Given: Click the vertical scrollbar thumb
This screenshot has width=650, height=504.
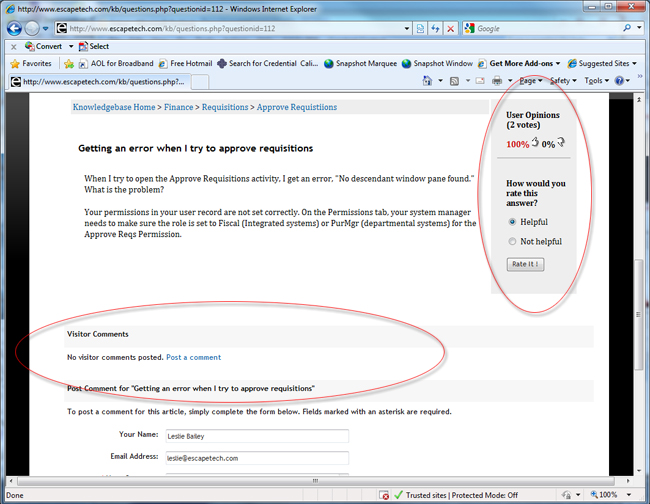Looking at the screenshot, I should [638, 314].
